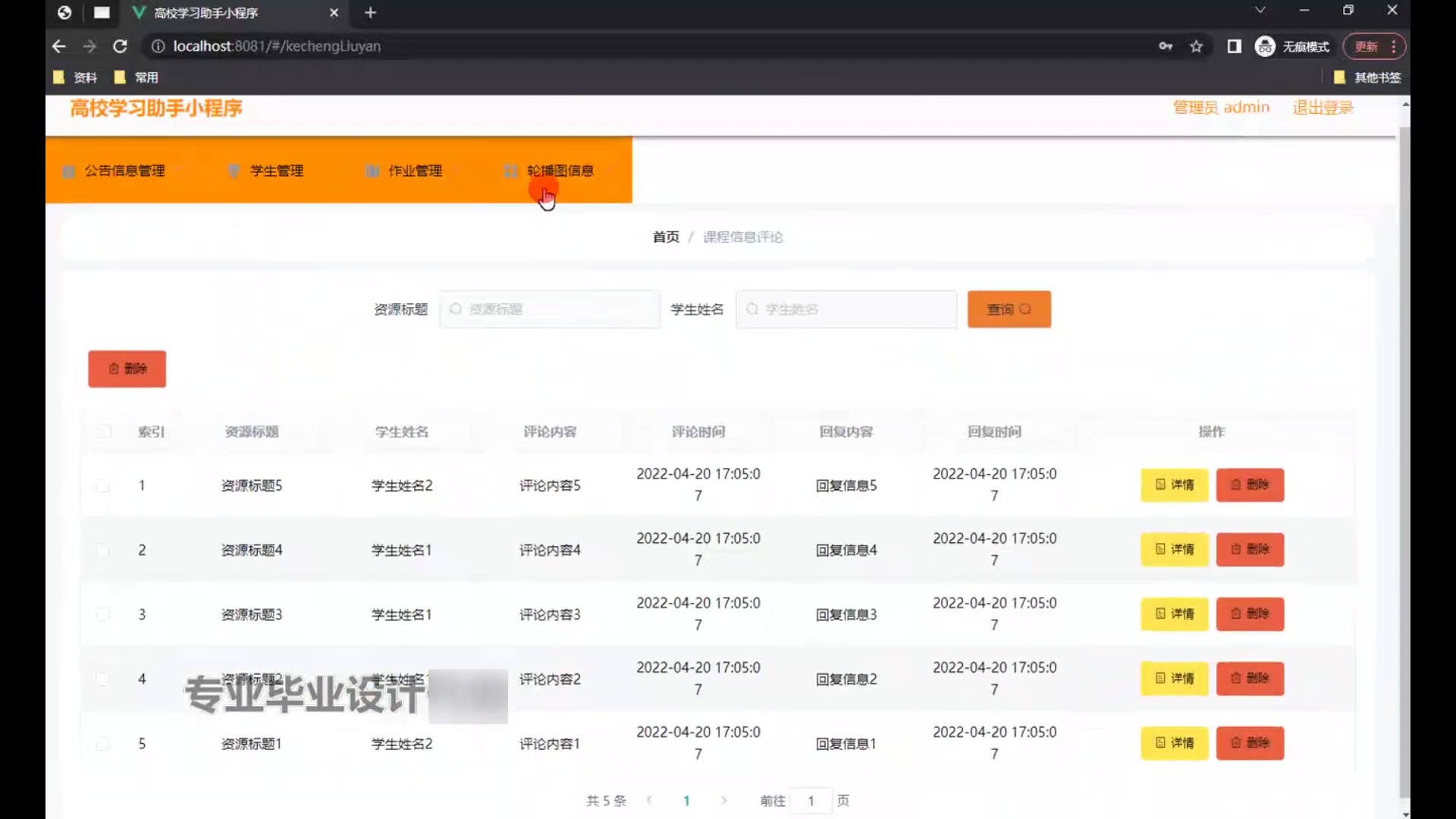
Task: Open the saved passwords key icon
Action: pos(1166,46)
